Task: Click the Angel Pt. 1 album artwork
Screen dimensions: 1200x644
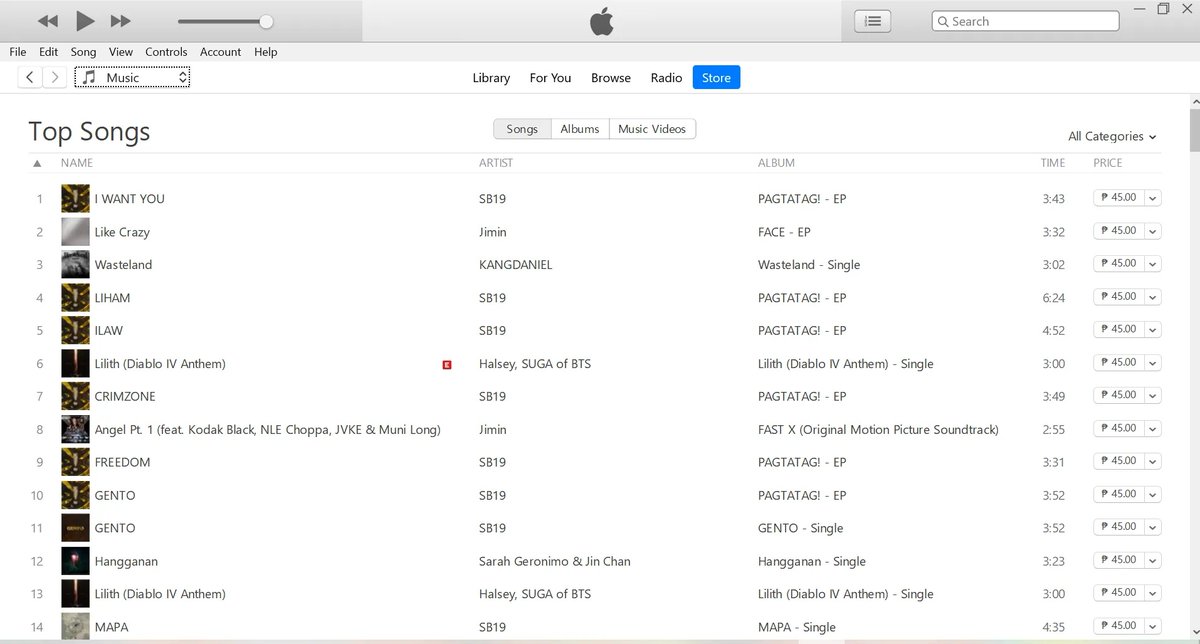Action: [x=75, y=429]
